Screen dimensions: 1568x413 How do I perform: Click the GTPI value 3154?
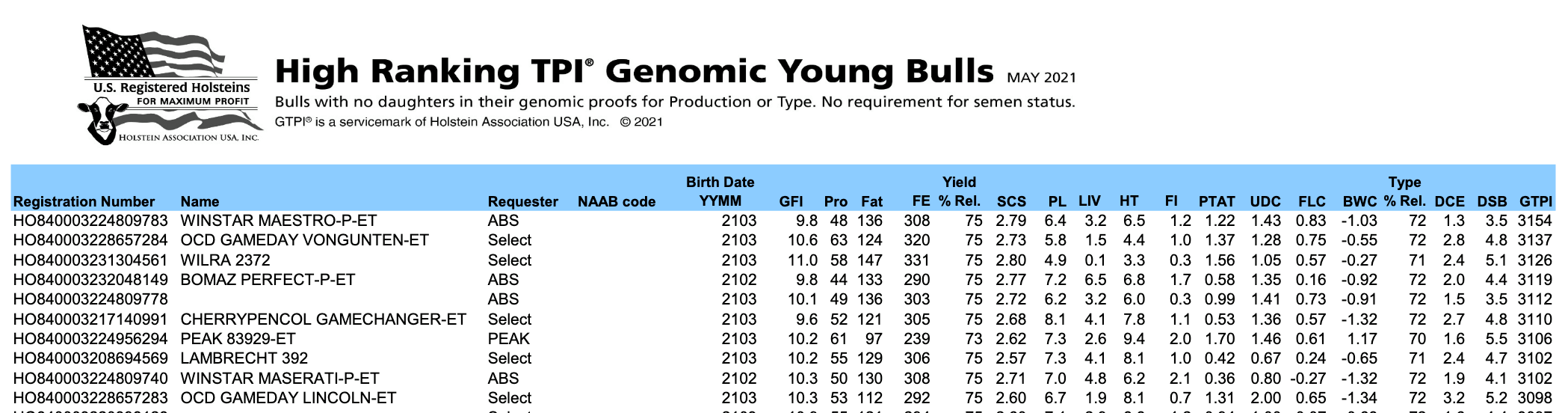1535,221
